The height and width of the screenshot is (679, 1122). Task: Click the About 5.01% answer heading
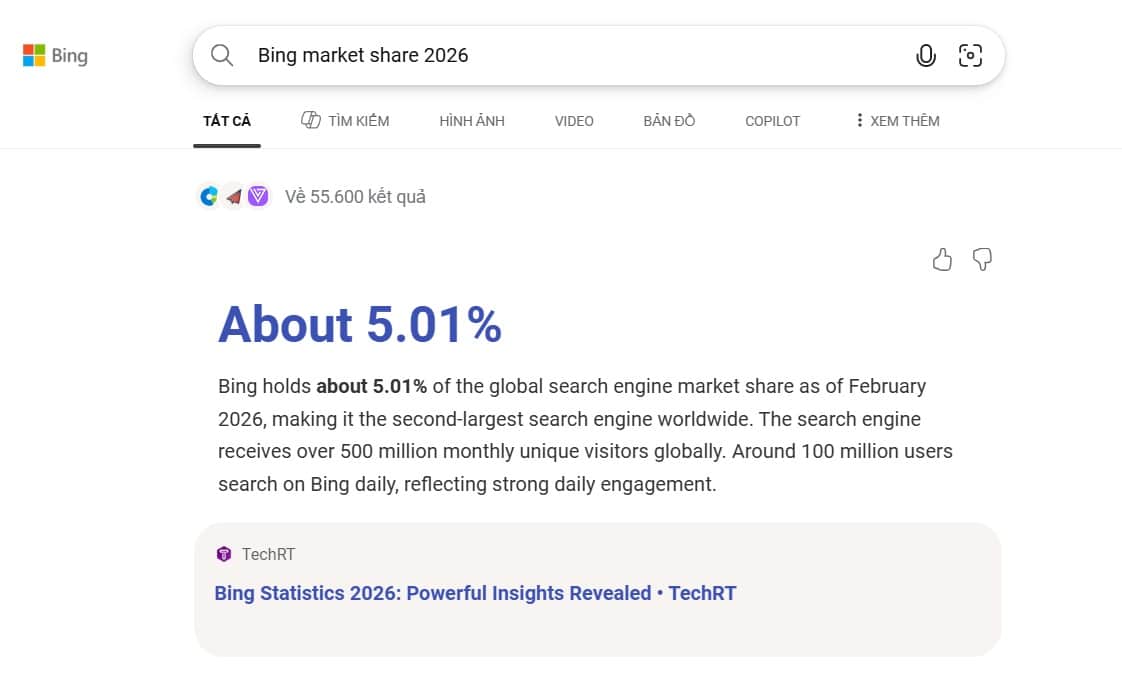click(360, 325)
